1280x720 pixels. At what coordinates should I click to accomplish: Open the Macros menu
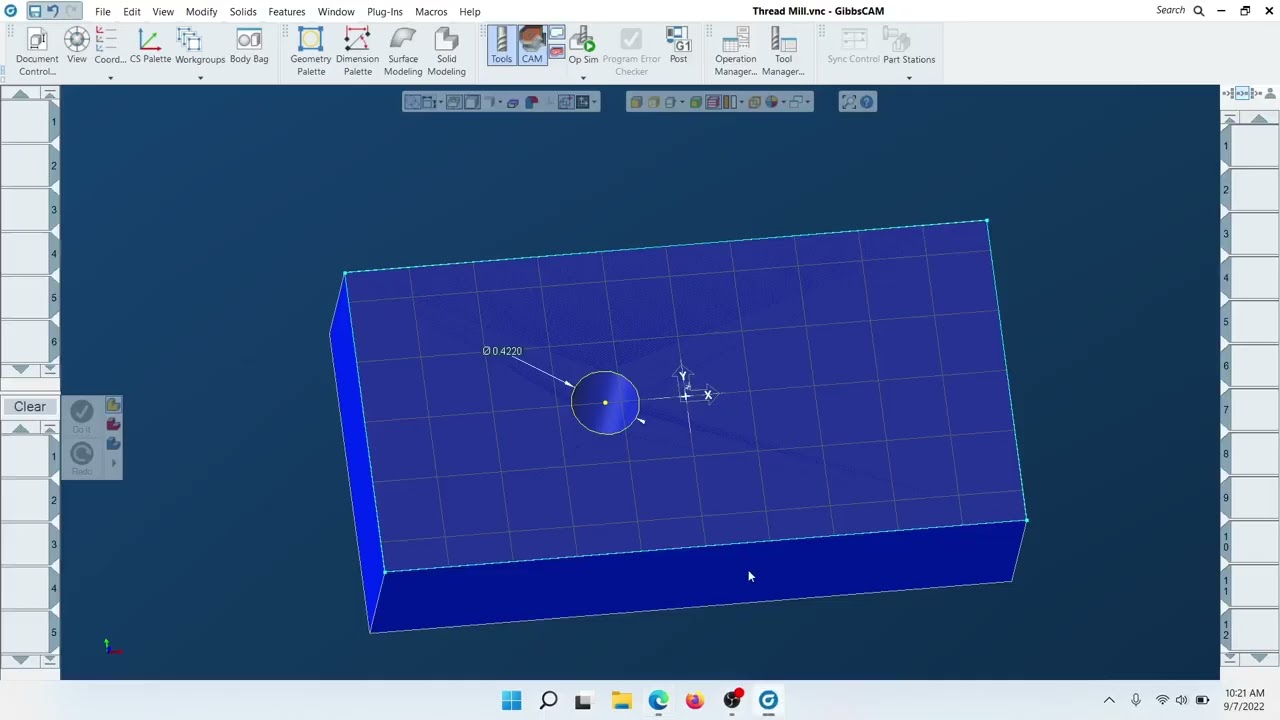(x=431, y=12)
